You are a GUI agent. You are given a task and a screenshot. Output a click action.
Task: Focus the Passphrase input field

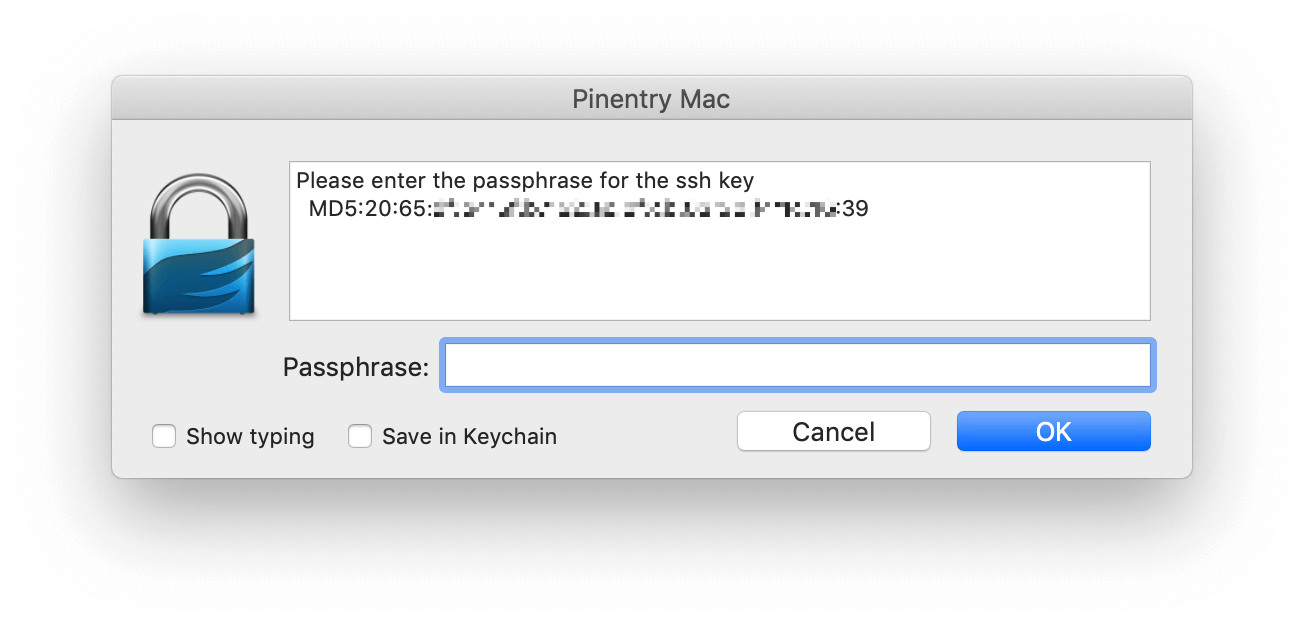click(x=798, y=366)
